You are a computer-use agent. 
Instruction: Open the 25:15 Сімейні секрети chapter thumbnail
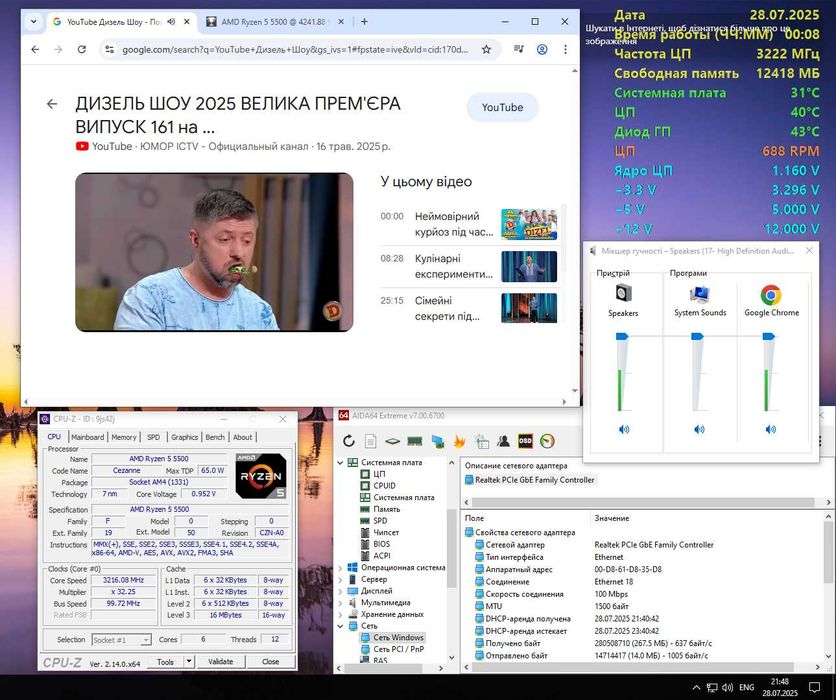pos(529,308)
